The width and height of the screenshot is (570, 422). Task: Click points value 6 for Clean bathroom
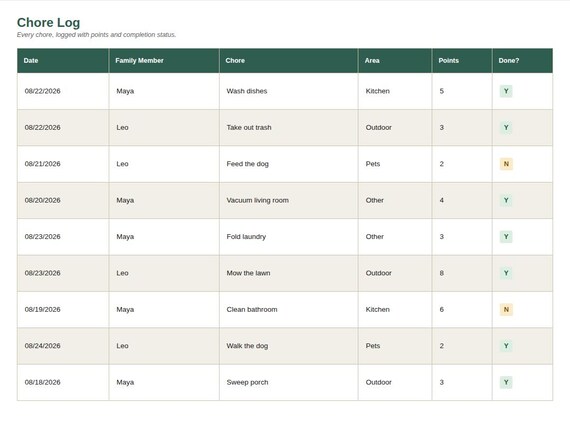pyautogui.click(x=442, y=309)
